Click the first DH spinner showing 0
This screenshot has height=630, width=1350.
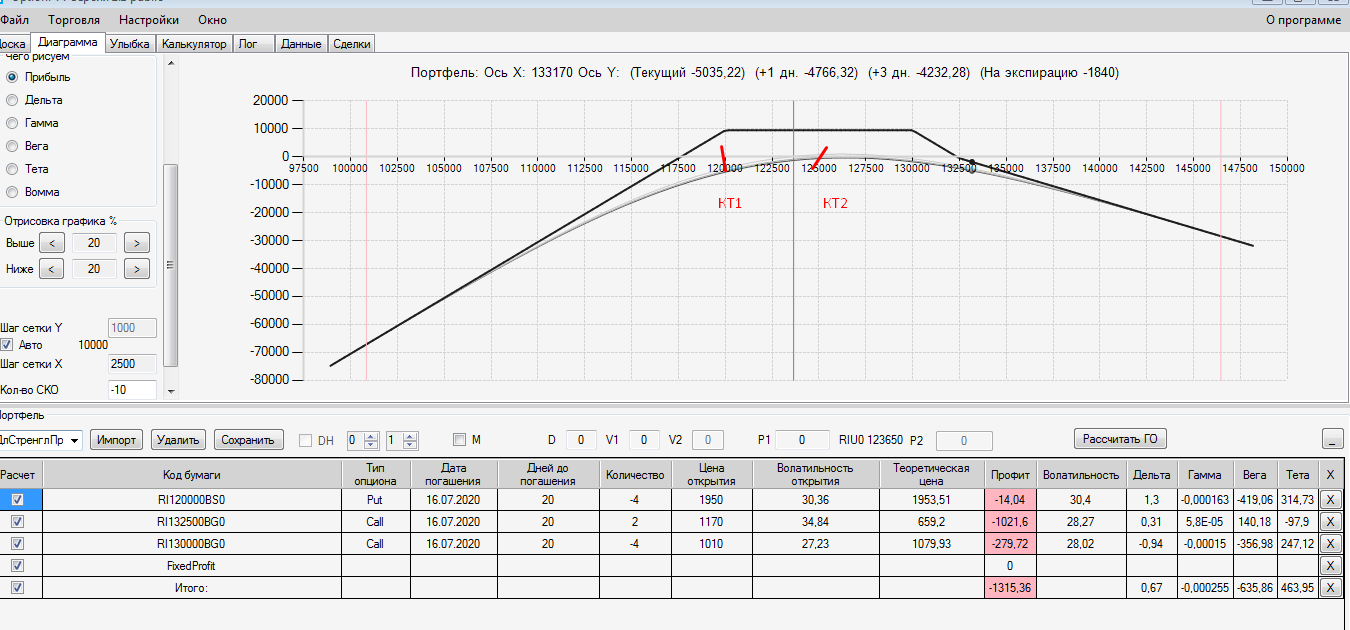362,440
